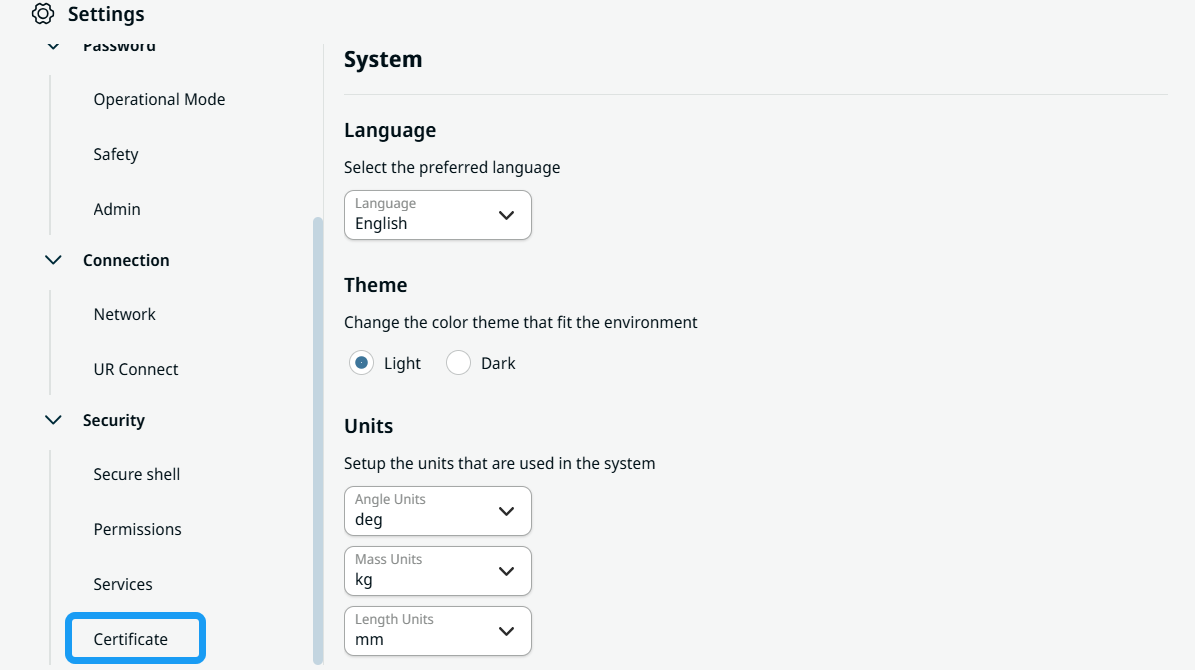The image size is (1195, 670).
Task: Click the Settings gear icon
Action: (43, 14)
